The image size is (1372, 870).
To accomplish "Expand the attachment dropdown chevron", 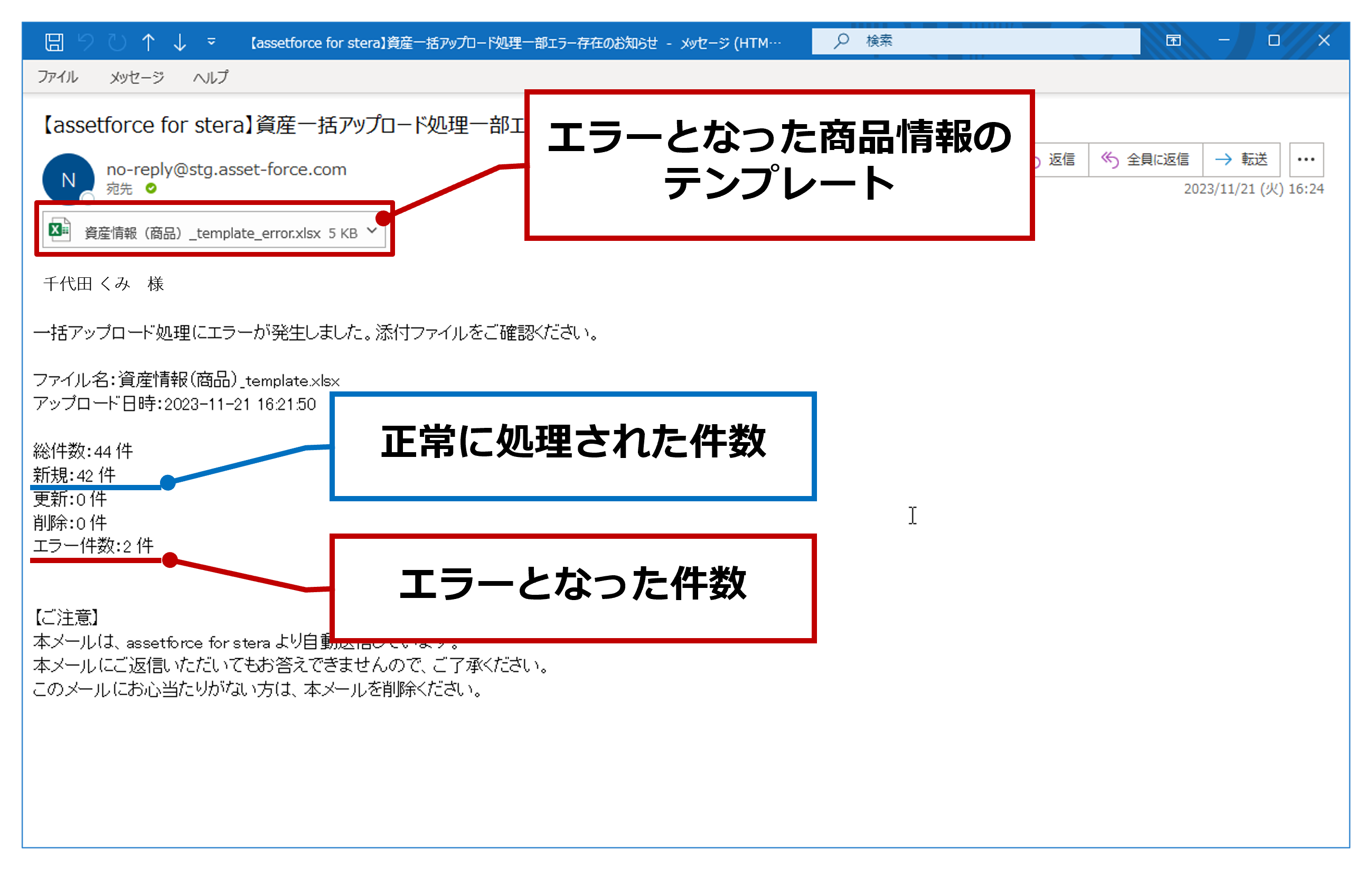I will pos(371,231).
